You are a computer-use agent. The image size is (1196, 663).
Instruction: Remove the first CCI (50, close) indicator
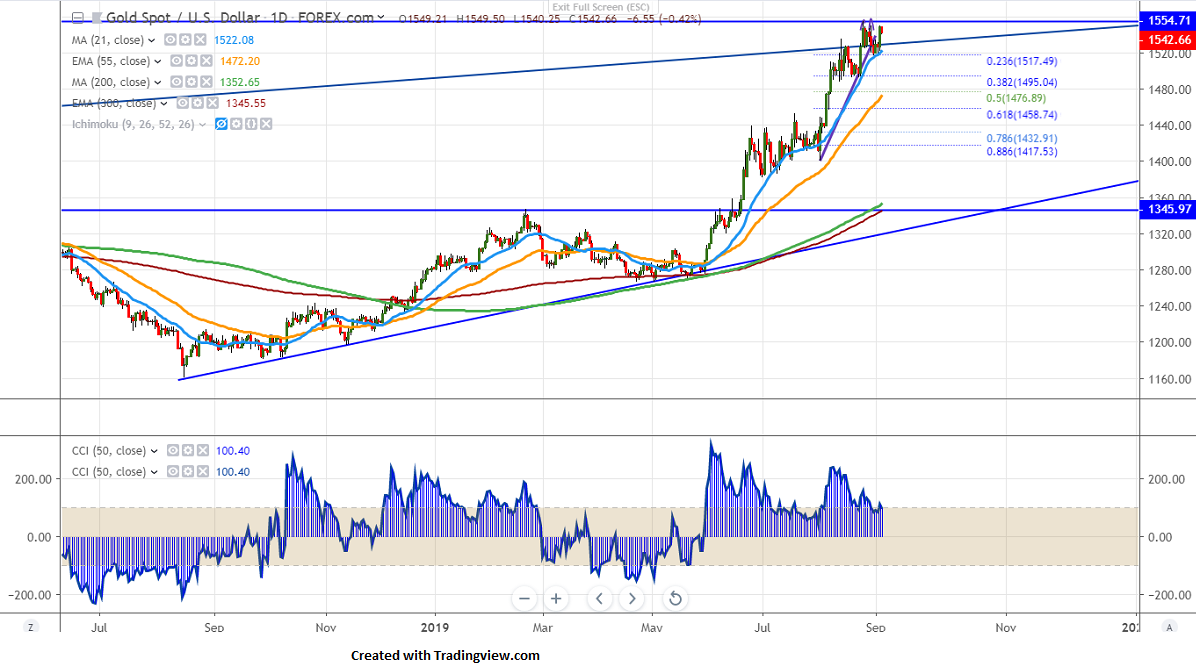pyautogui.click(x=202, y=451)
